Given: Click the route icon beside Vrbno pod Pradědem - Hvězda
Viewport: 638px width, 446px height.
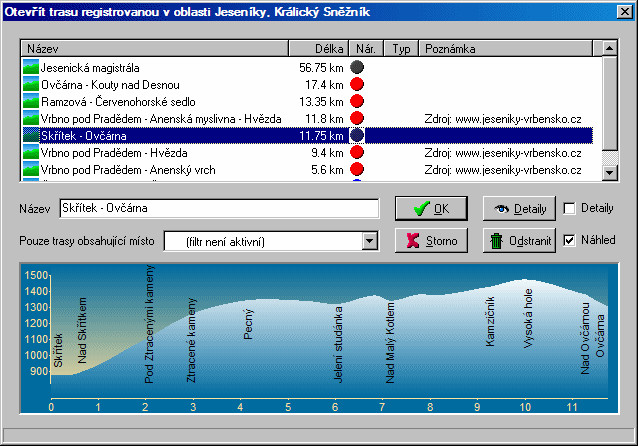Looking at the screenshot, I should (x=31, y=153).
